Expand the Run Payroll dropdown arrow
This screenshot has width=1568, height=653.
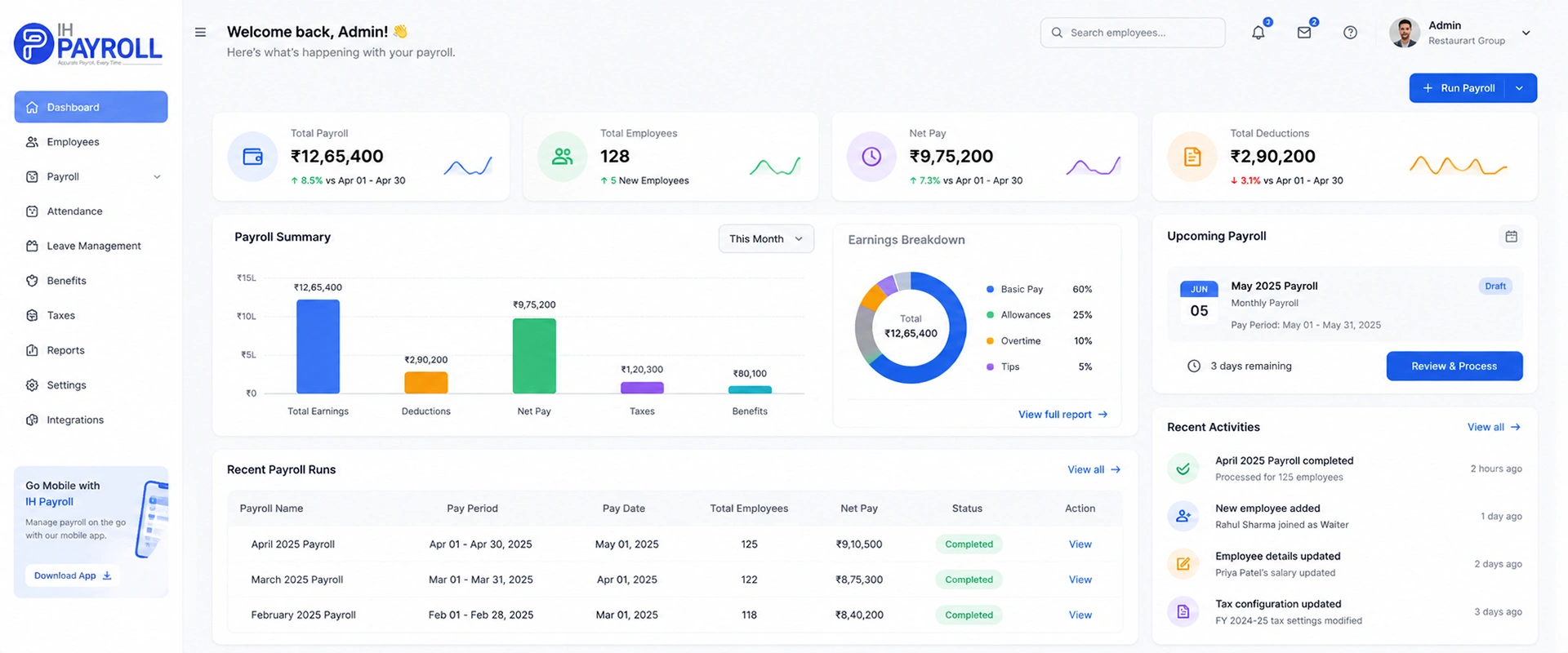point(1520,88)
